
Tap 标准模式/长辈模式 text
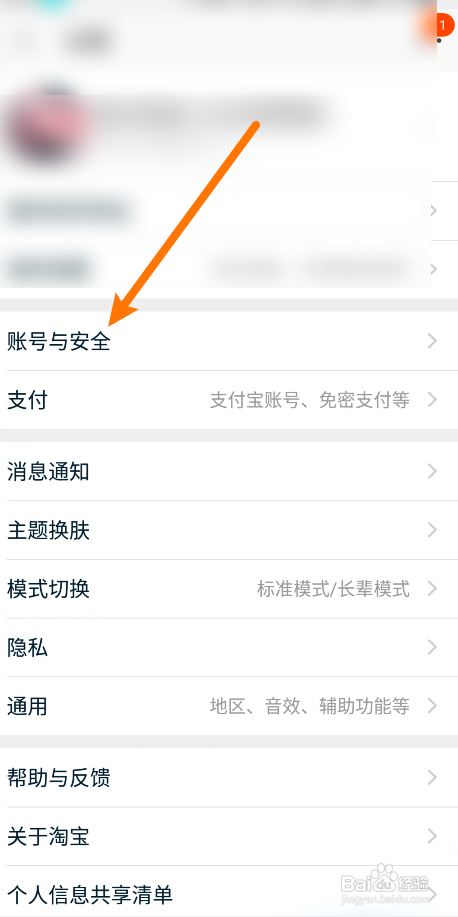[333, 589]
